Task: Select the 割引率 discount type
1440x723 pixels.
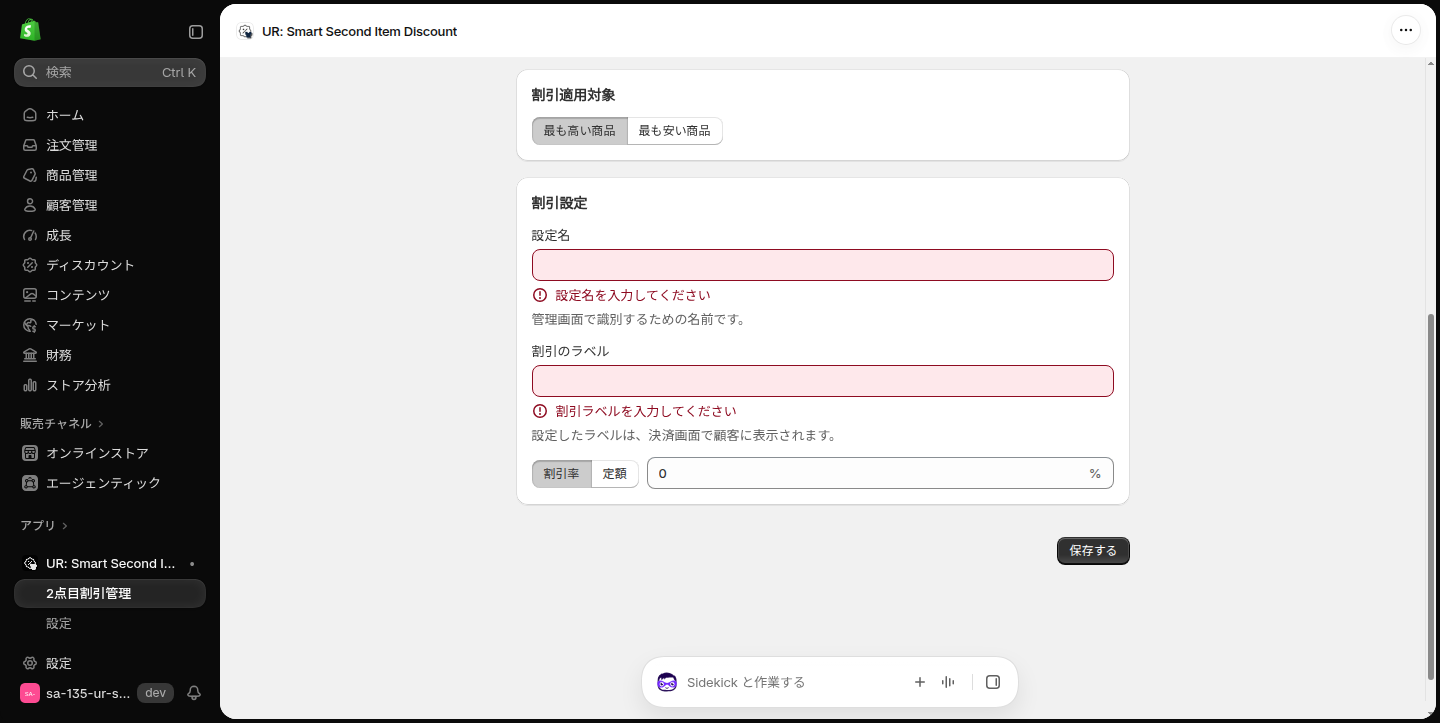Action: [562, 473]
